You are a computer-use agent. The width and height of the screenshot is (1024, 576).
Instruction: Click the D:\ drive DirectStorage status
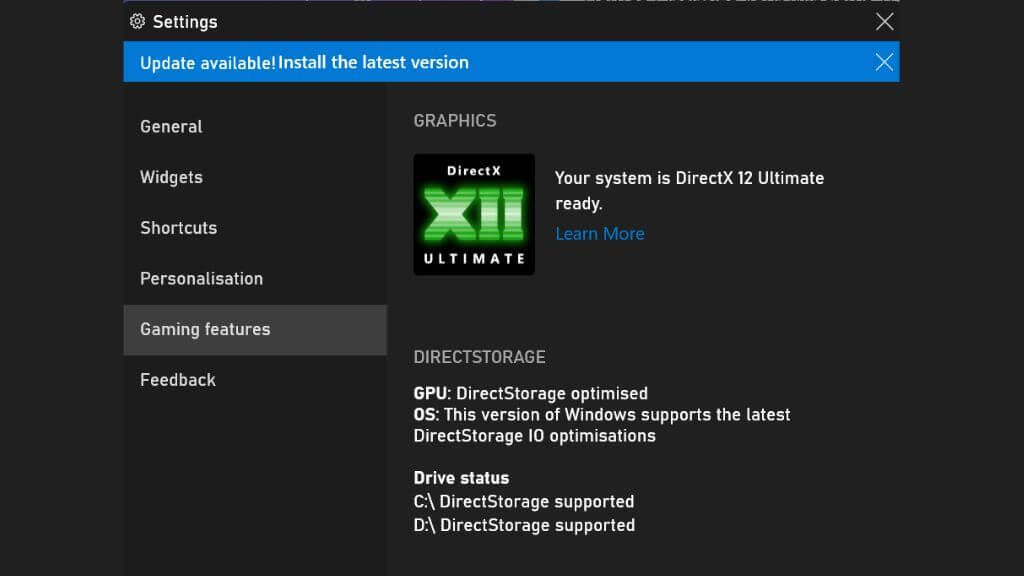pos(524,525)
